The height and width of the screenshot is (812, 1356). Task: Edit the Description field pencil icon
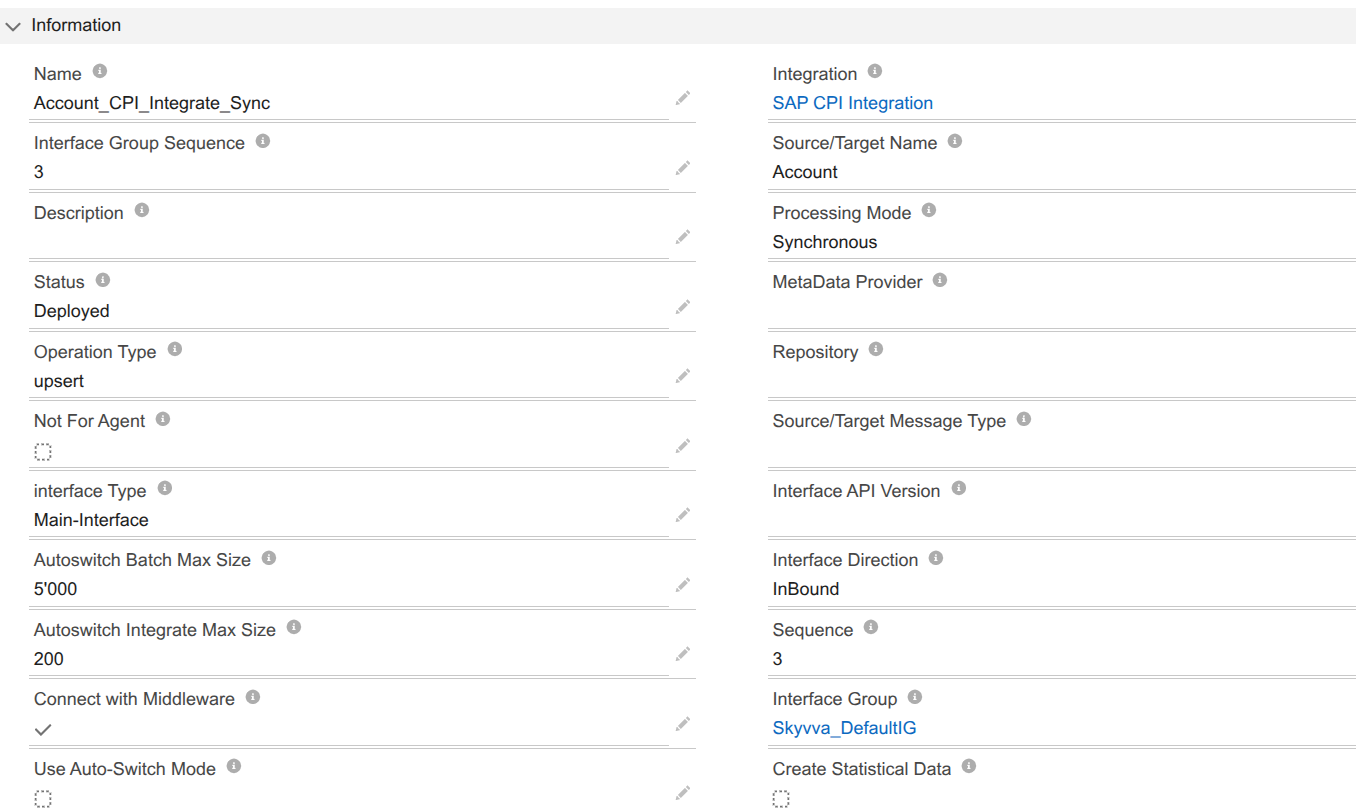click(x=683, y=237)
